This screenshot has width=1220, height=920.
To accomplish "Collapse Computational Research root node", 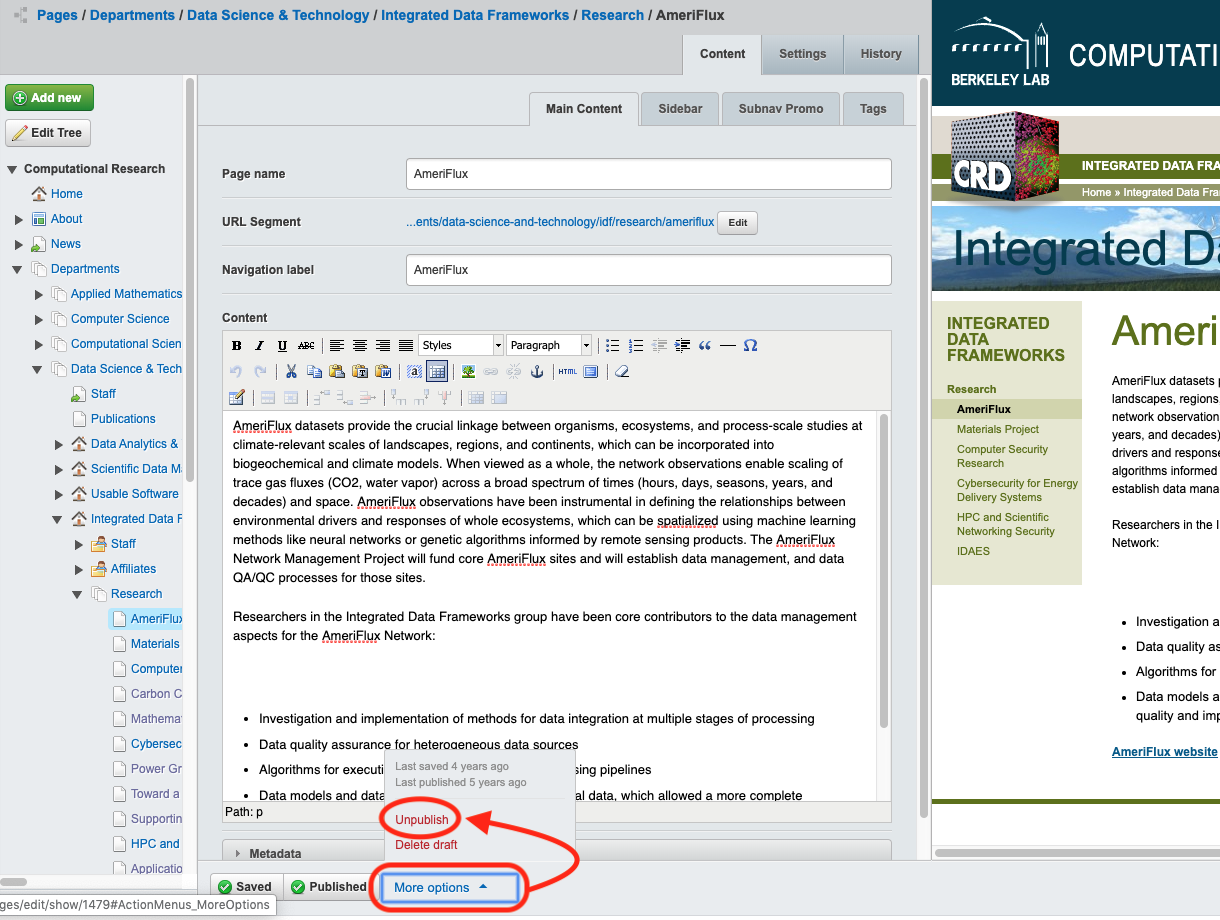I will (12, 169).
